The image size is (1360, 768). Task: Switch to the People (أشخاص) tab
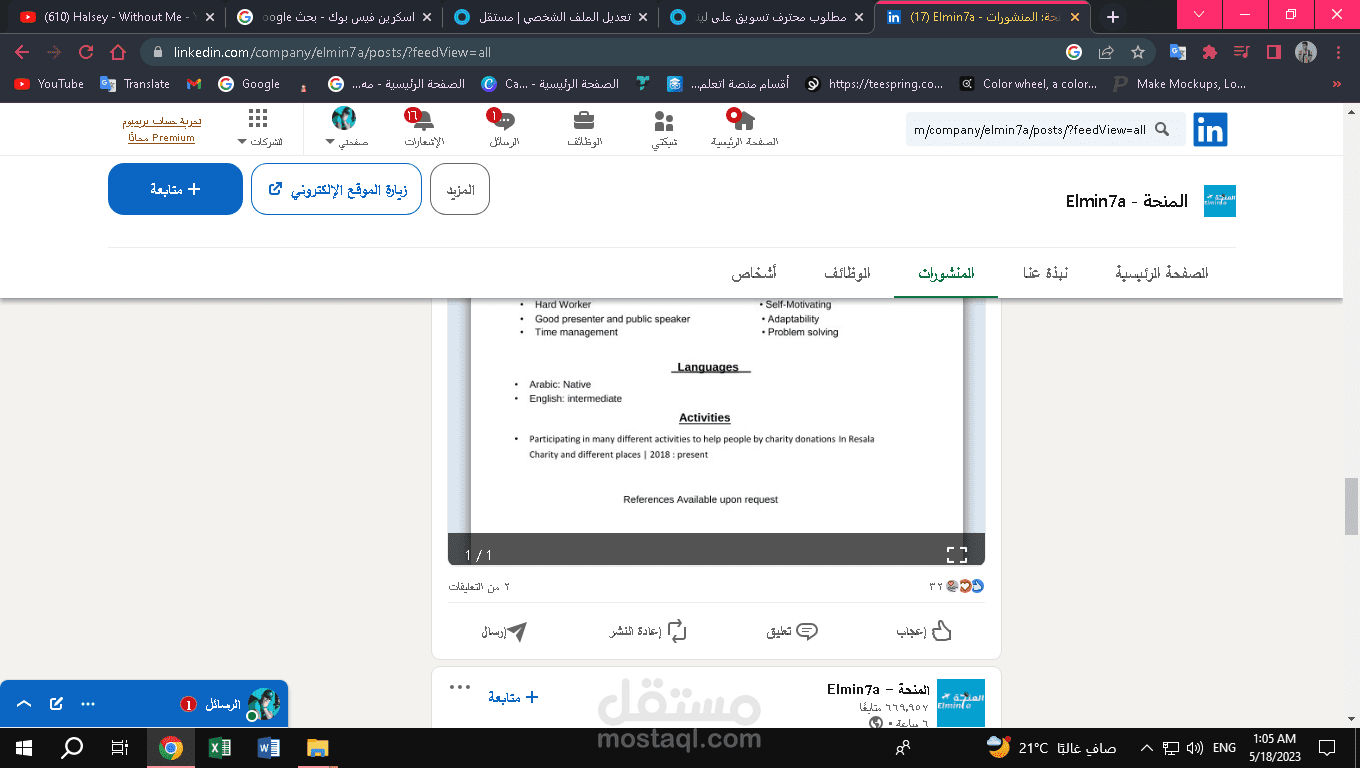pos(754,273)
